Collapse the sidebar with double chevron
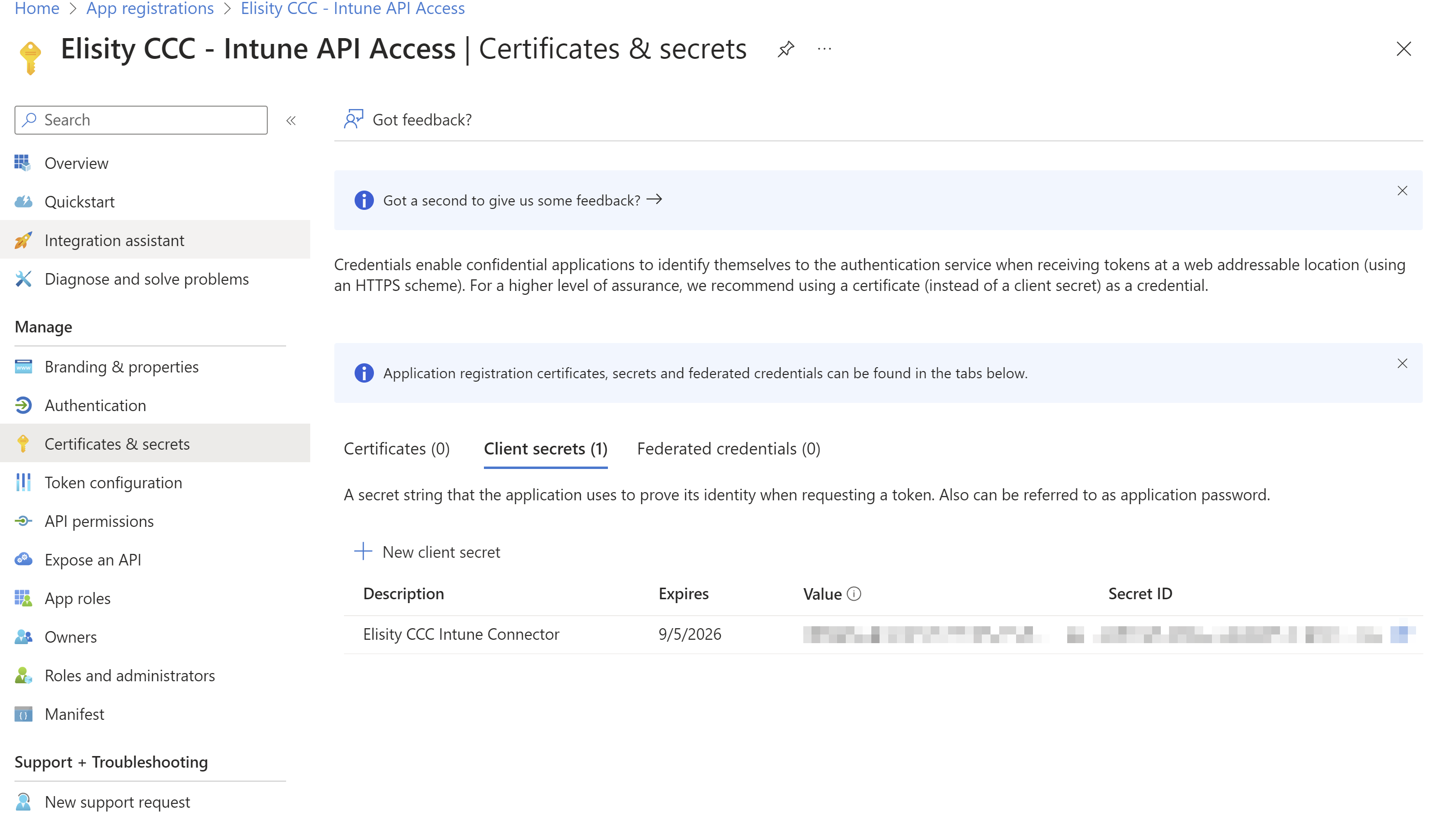The width and height of the screenshot is (1431, 840). click(291, 121)
